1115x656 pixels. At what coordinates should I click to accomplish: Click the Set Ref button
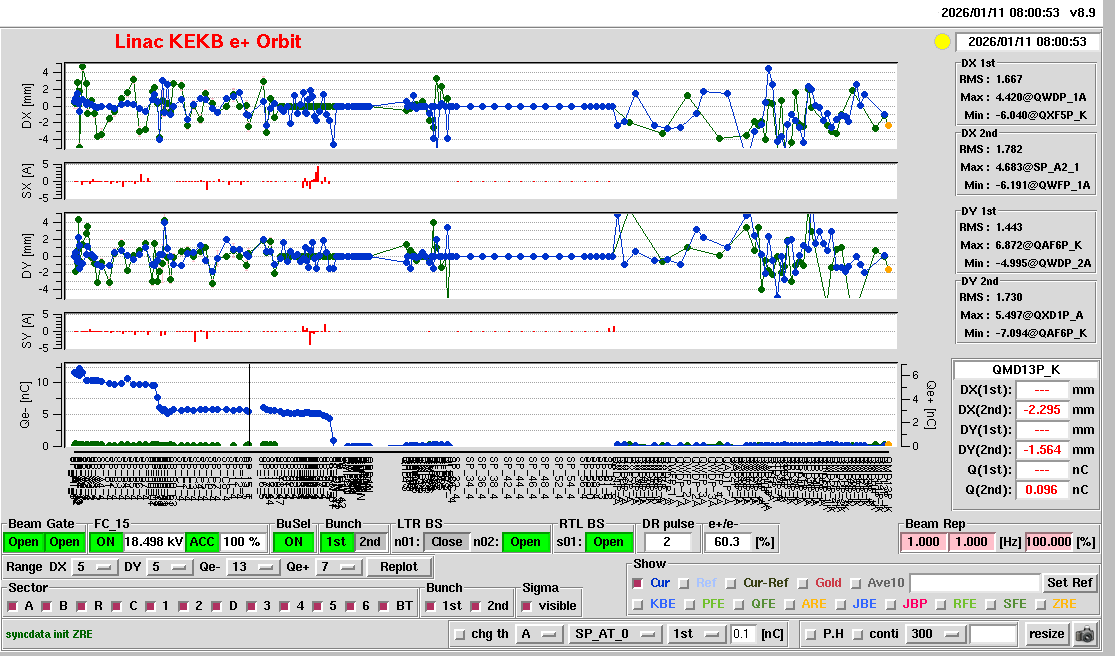1070,583
